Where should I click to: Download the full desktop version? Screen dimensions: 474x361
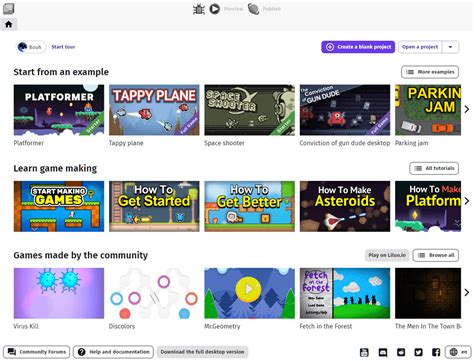click(x=202, y=352)
